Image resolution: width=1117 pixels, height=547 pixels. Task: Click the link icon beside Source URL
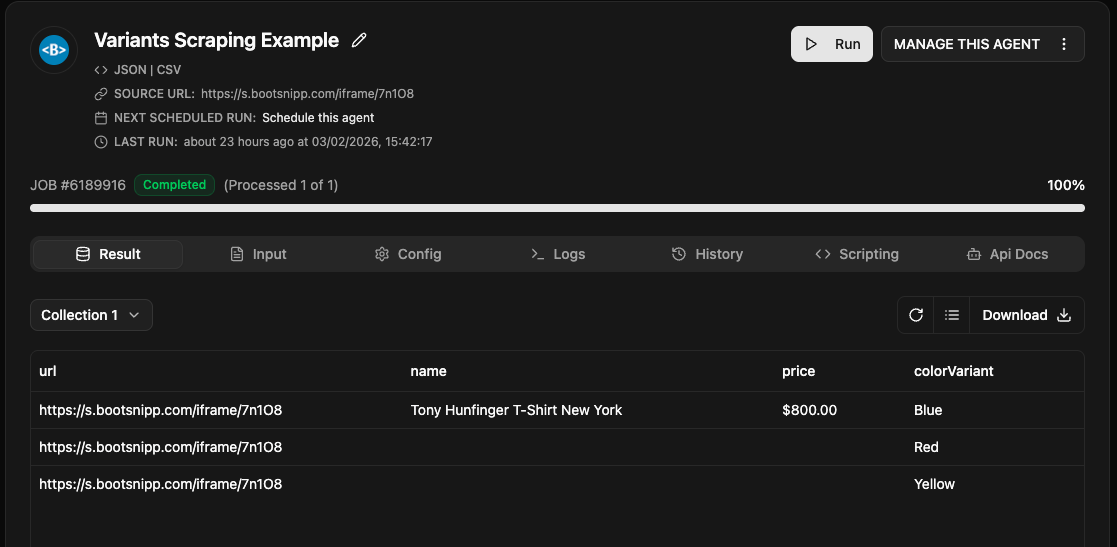click(x=100, y=94)
